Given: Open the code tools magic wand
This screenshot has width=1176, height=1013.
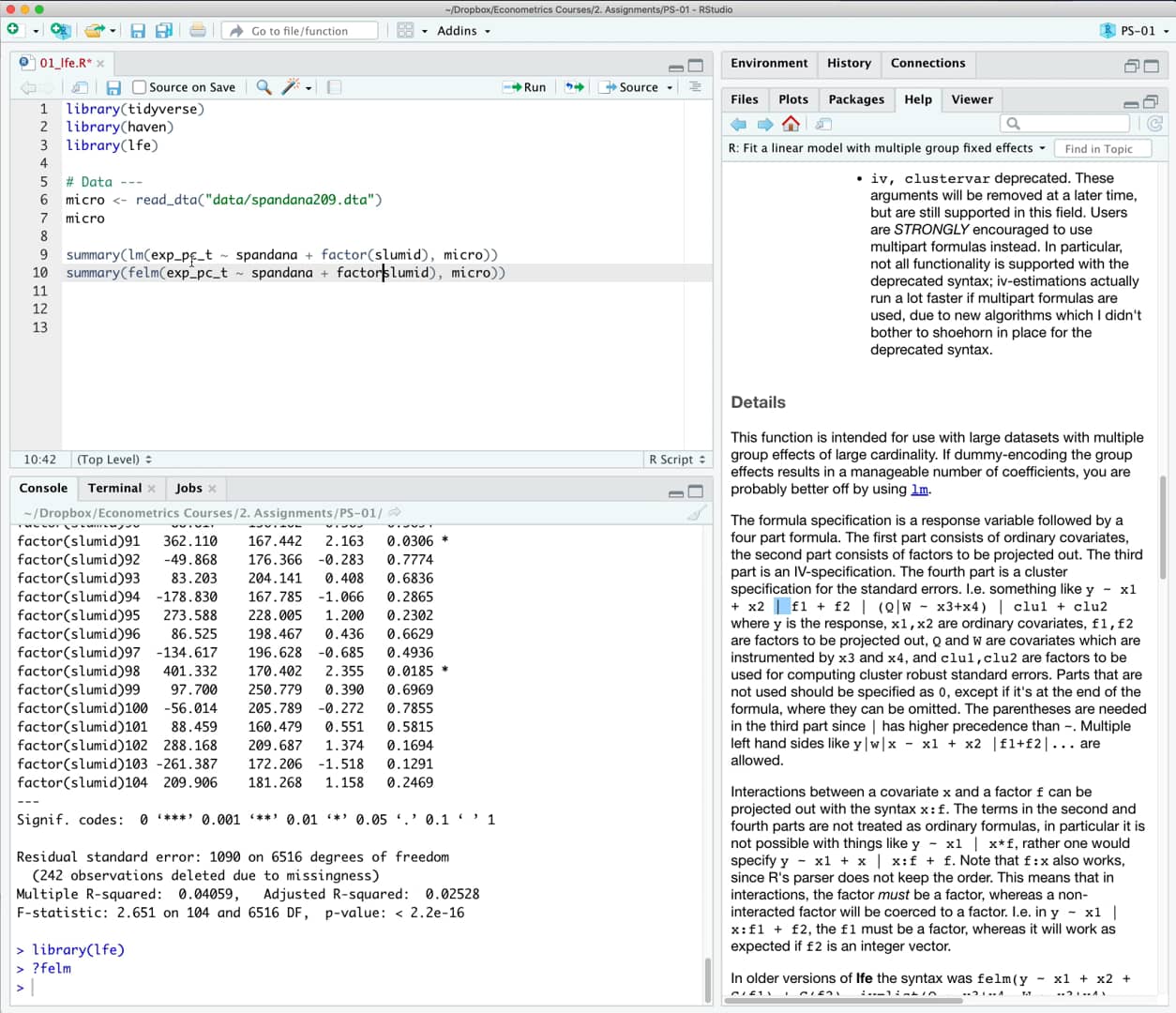Looking at the screenshot, I should (291, 86).
